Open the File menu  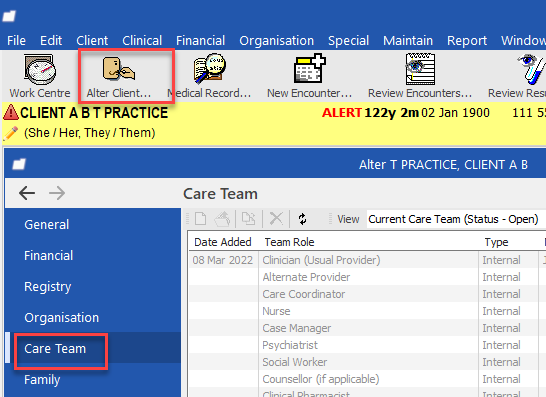(16, 41)
